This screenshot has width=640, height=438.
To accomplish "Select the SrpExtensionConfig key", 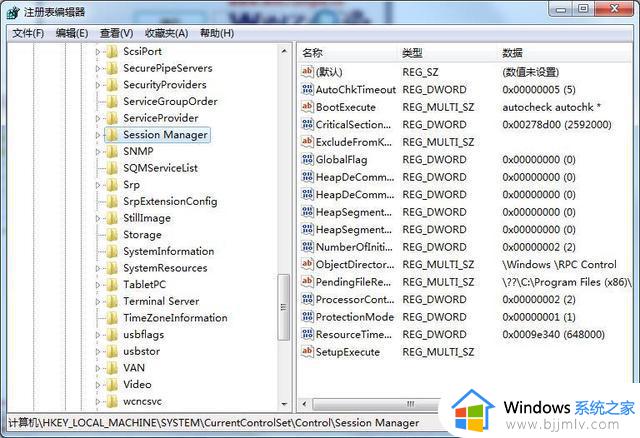I will coord(170,202).
